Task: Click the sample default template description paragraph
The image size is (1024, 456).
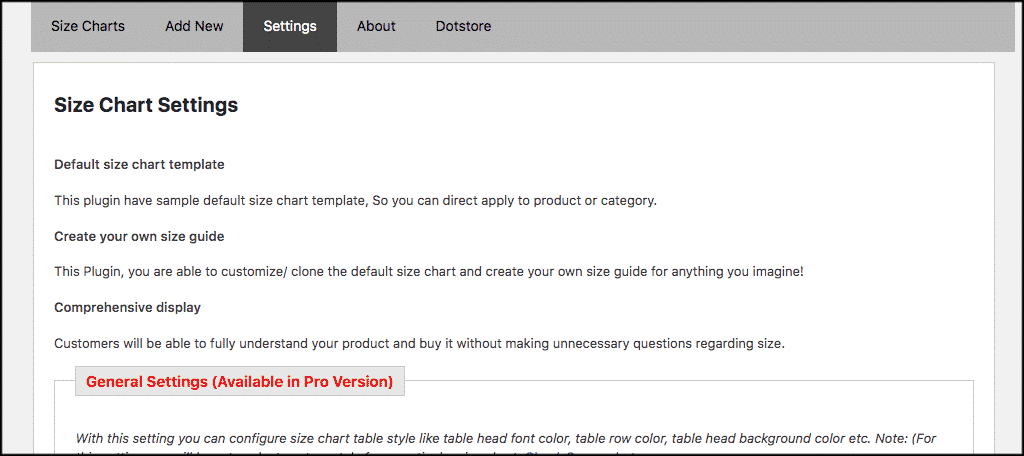Action: [355, 200]
